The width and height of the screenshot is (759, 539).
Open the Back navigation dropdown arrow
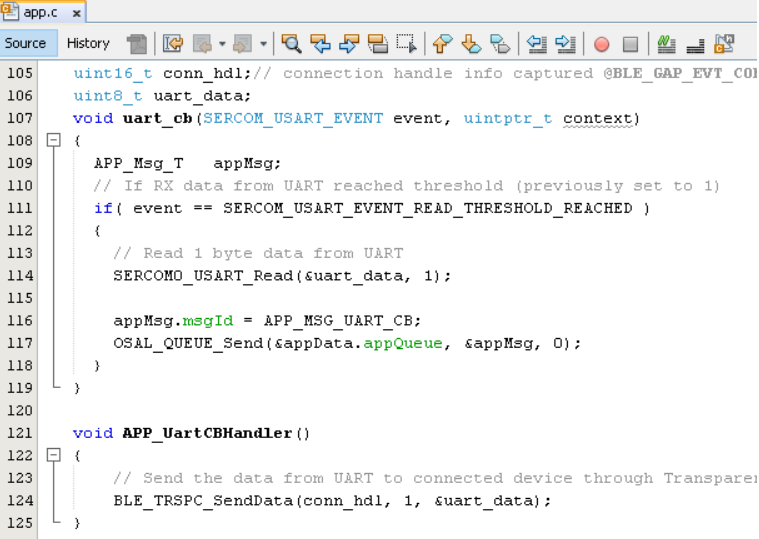(222, 44)
